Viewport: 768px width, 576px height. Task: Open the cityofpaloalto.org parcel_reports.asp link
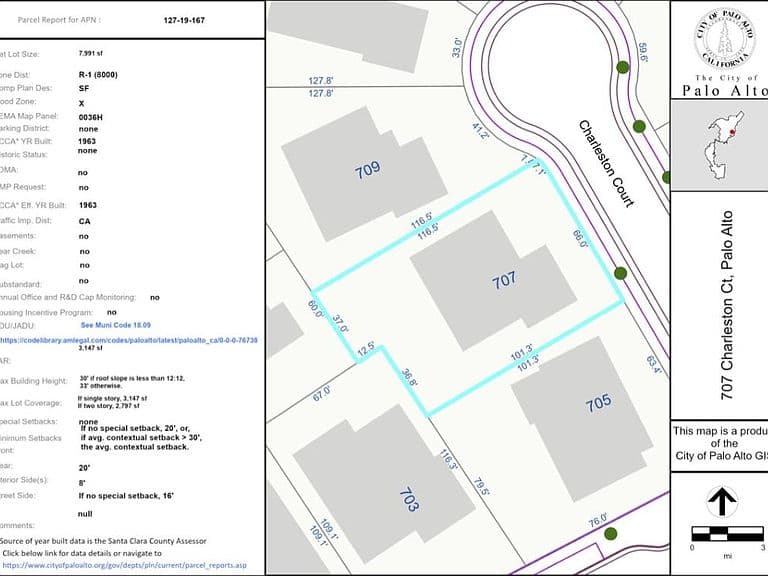point(124,565)
